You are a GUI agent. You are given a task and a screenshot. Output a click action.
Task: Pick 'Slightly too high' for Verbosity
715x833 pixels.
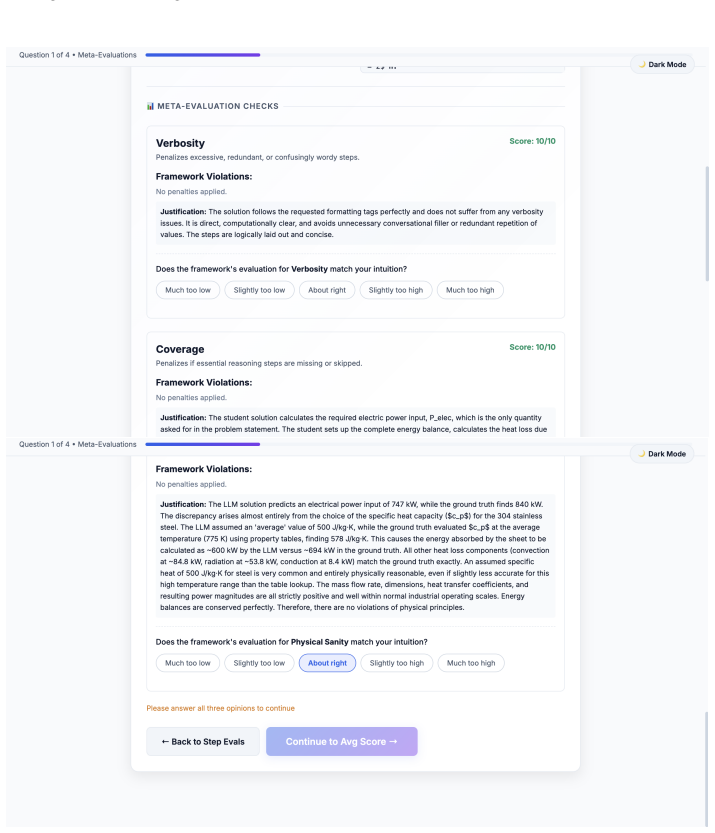396,290
